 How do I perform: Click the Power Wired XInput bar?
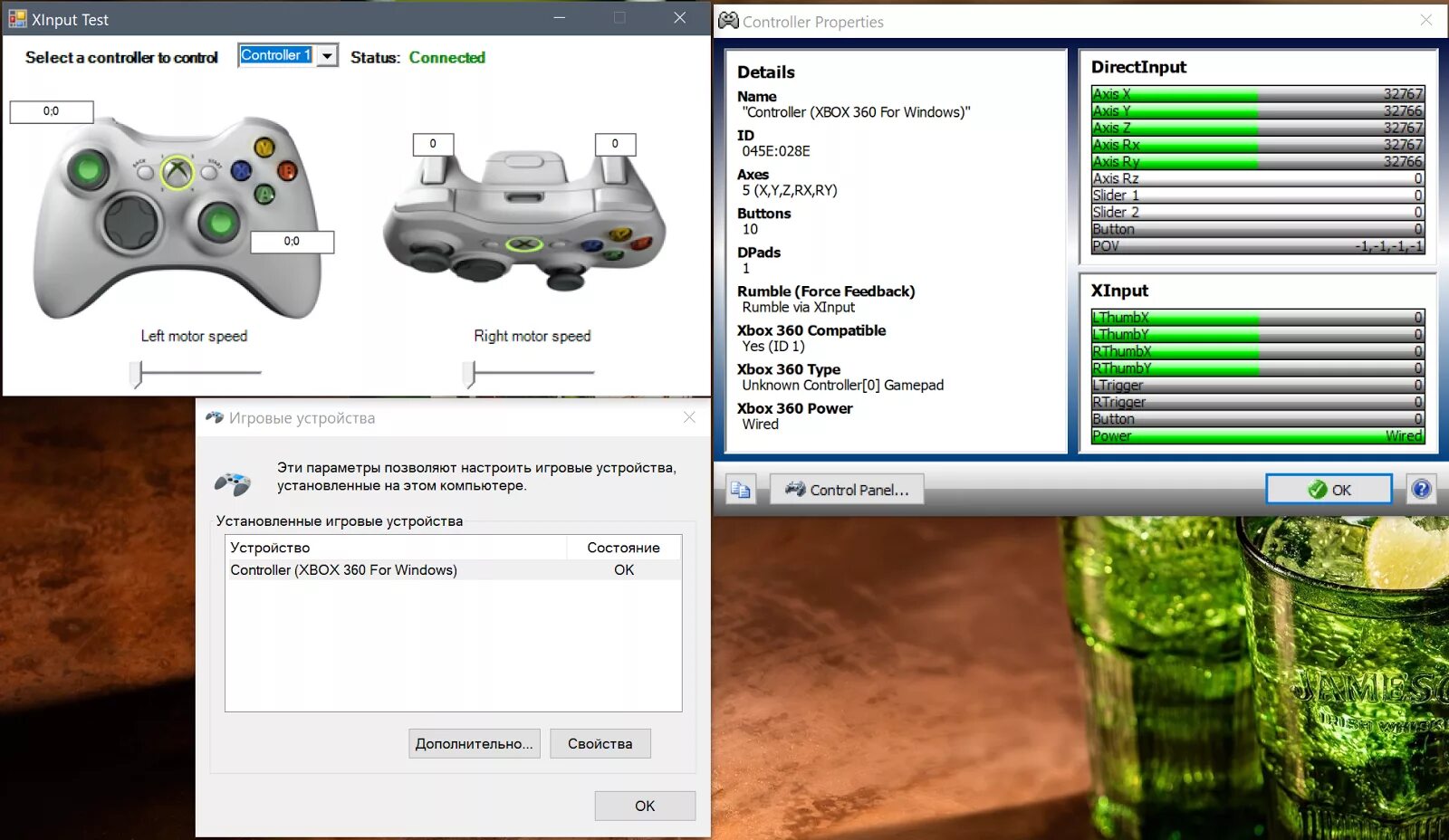pyautogui.click(x=1258, y=436)
